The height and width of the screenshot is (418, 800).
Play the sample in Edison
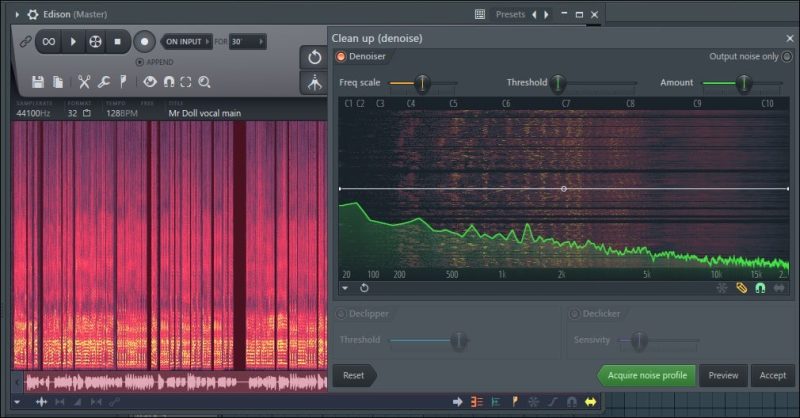pyautogui.click(x=73, y=41)
